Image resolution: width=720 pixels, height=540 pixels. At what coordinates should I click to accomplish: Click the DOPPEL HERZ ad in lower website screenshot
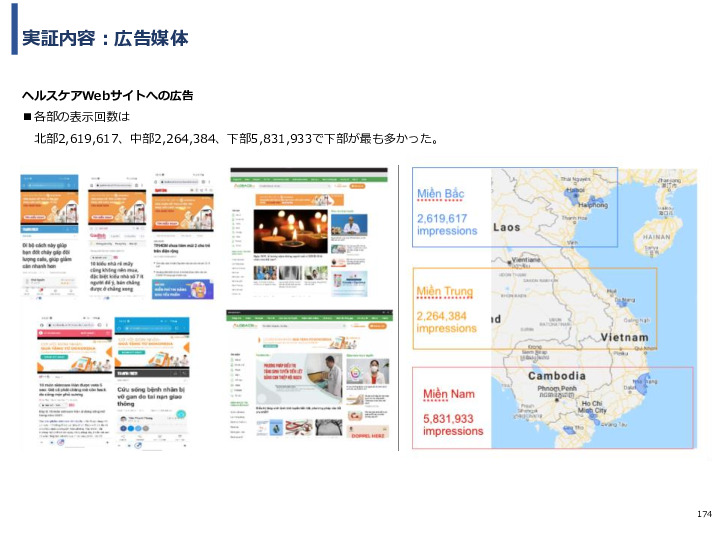(368, 432)
